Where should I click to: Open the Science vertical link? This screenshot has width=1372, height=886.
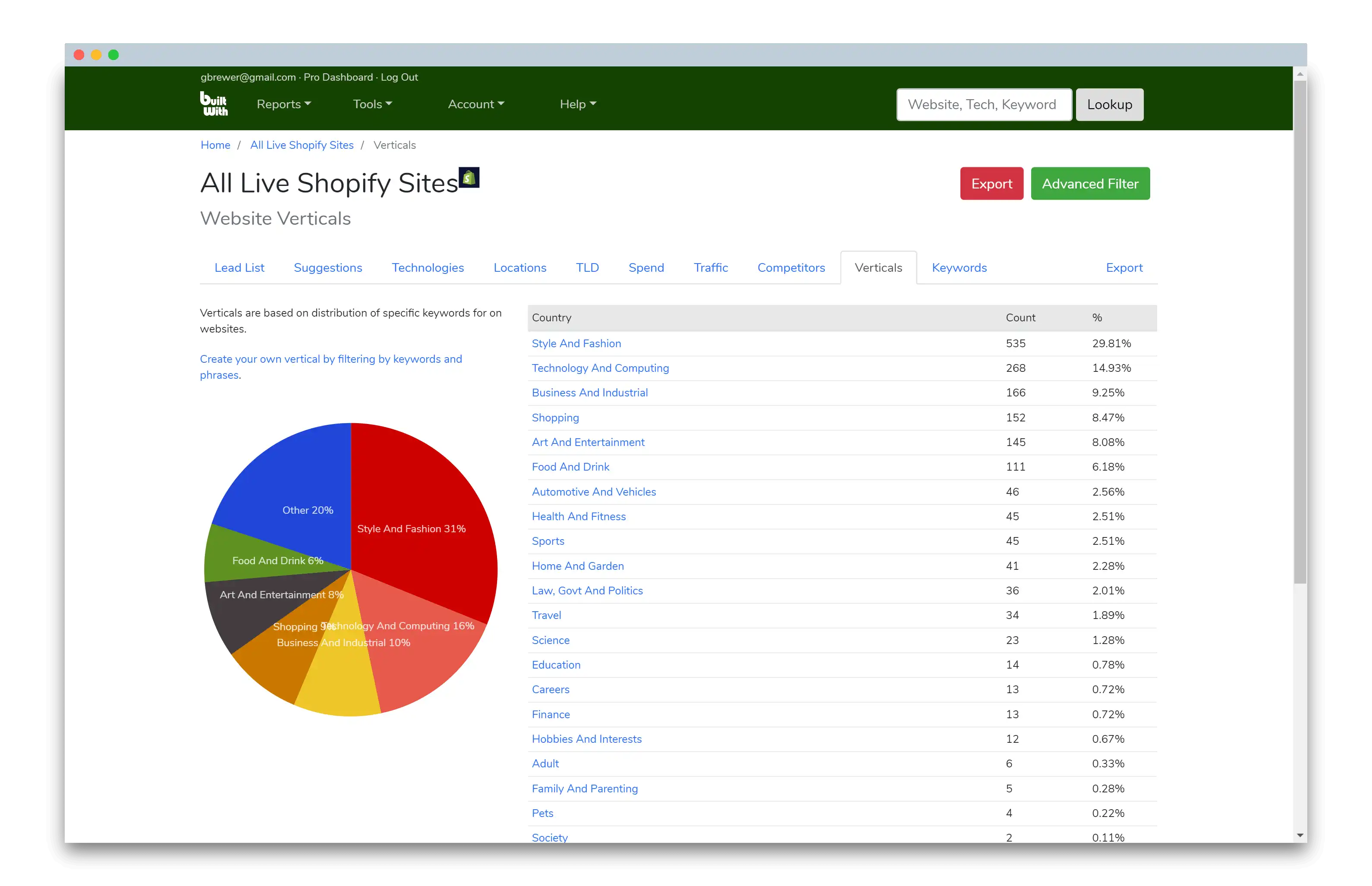click(x=551, y=640)
